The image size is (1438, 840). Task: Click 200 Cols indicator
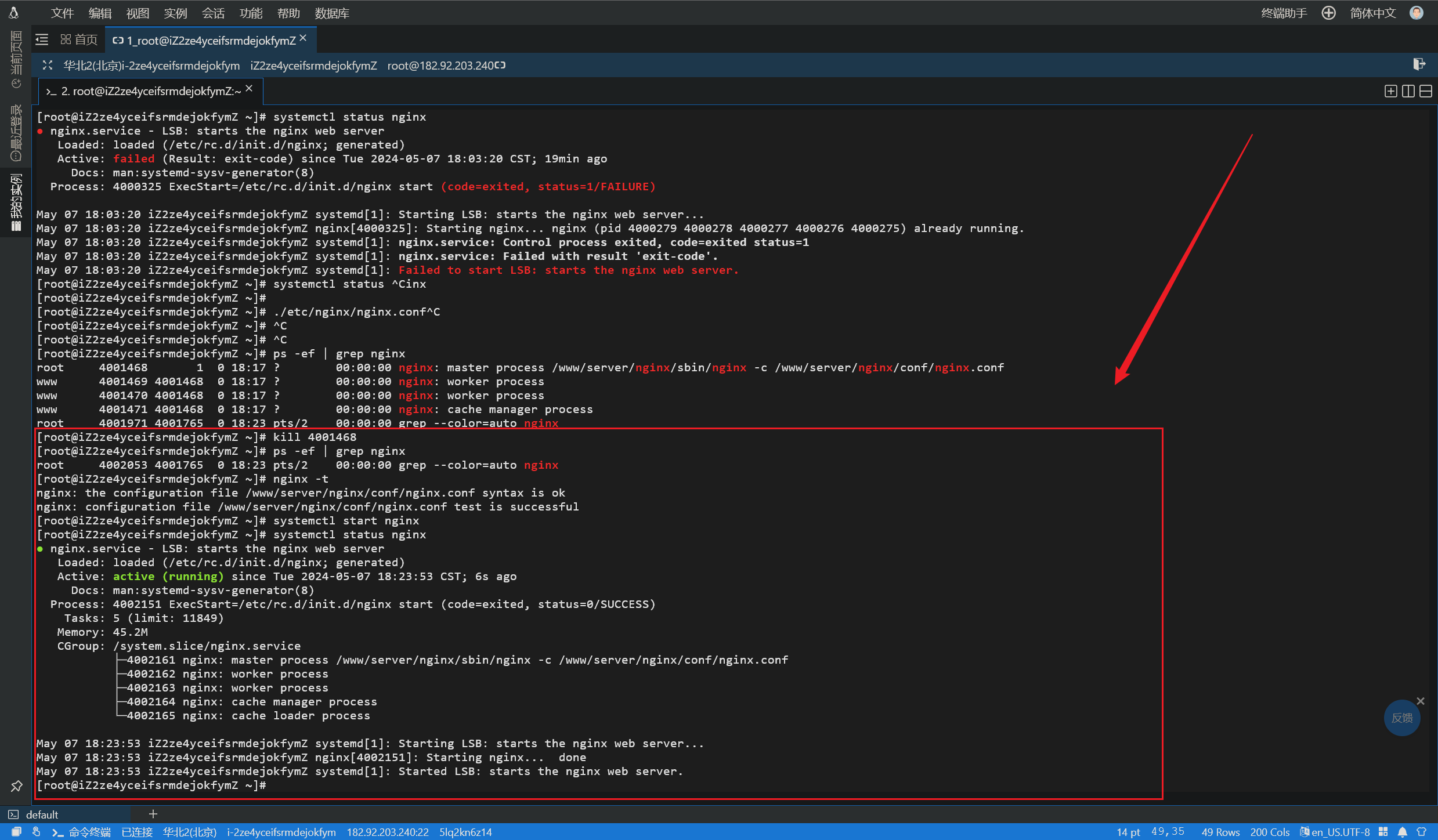coord(1270,832)
